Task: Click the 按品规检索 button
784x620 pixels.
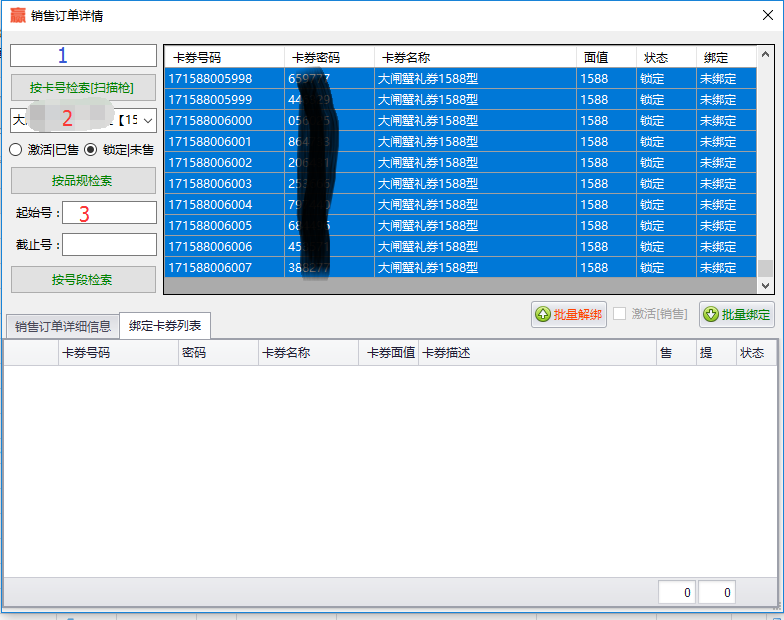Action: 83,180
